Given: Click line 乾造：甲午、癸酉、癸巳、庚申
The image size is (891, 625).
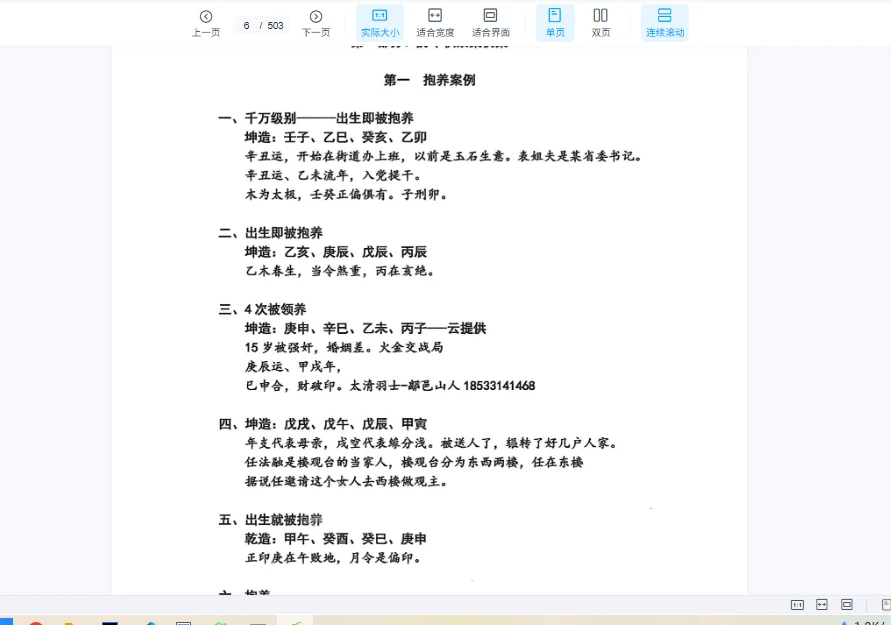Looking at the screenshot, I should tap(335, 539).
